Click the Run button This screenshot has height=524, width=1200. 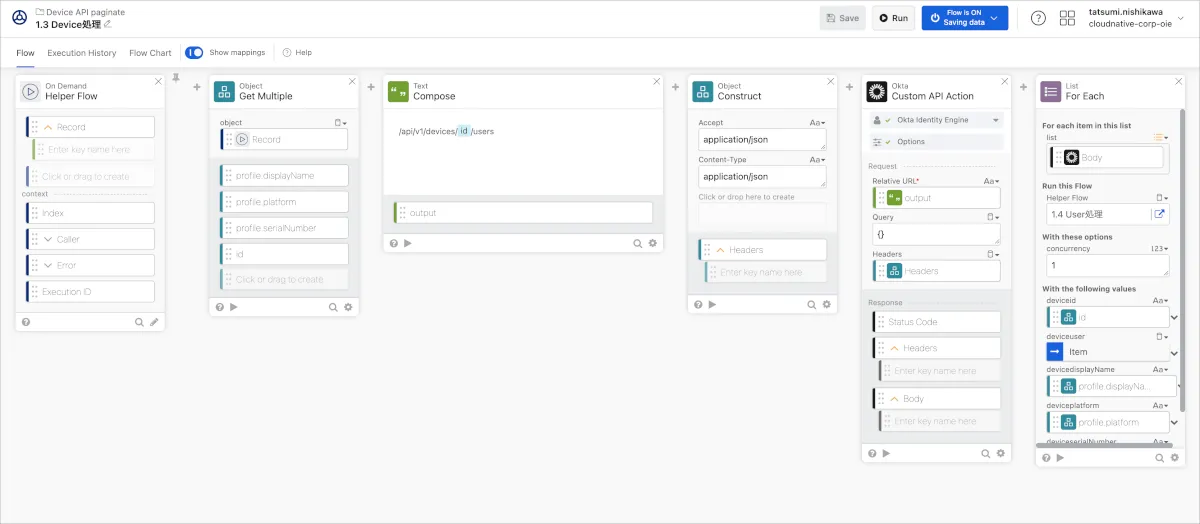(893, 18)
